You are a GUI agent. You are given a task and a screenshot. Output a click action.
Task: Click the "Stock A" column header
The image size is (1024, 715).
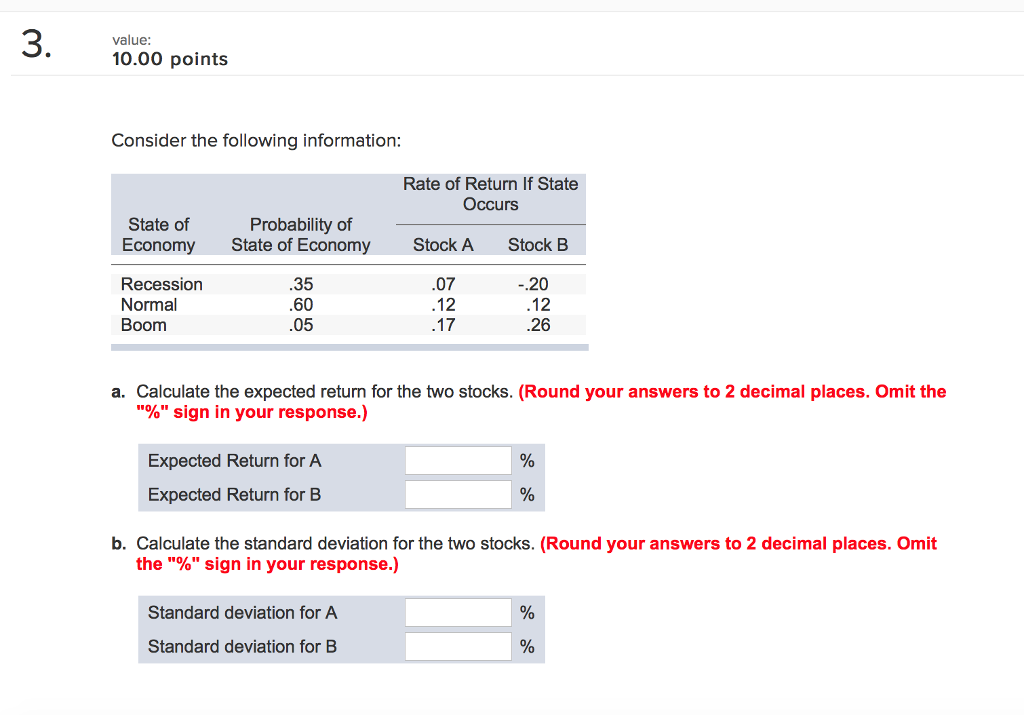point(443,245)
